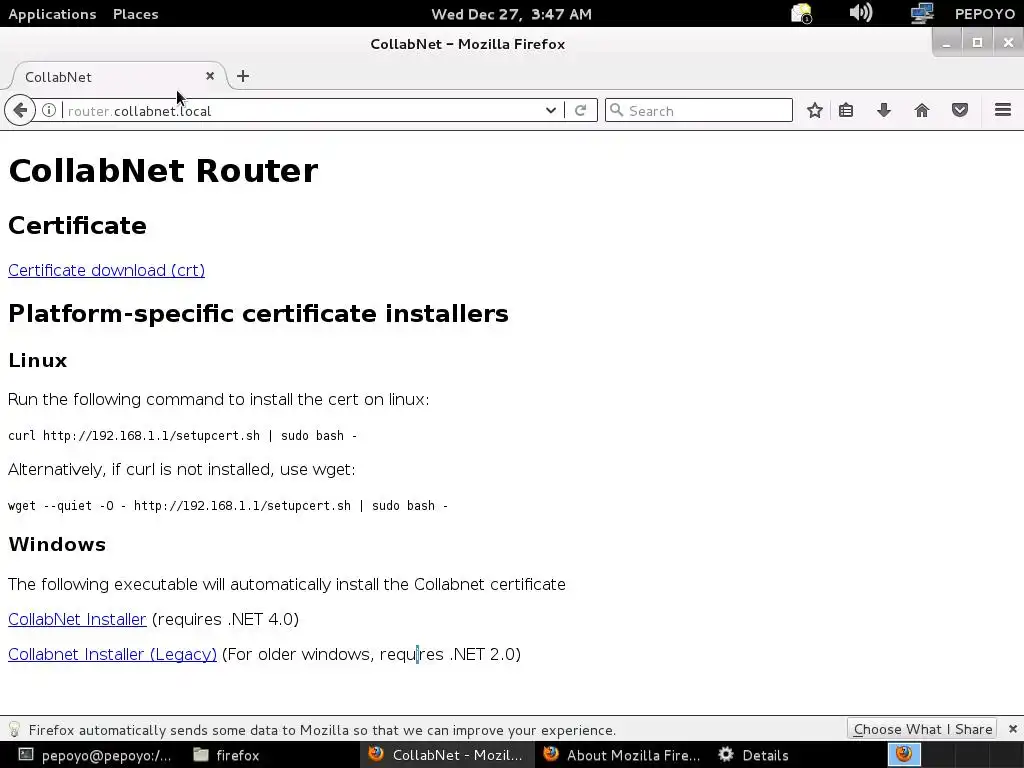Click the CollabNet Router heading
Screen dimensions: 1024x768
tap(163, 170)
